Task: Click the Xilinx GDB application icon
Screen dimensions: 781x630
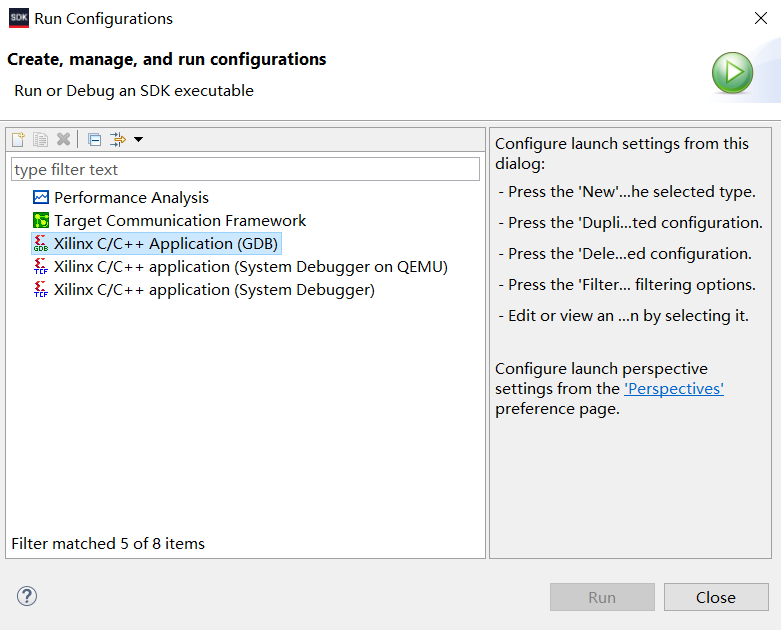Action: point(41,244)
